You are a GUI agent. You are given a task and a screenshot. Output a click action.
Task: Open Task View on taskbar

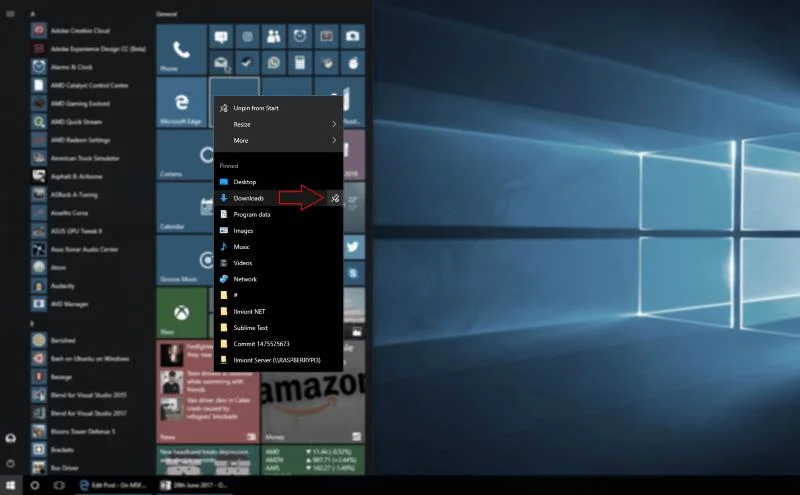click(59, 485)
